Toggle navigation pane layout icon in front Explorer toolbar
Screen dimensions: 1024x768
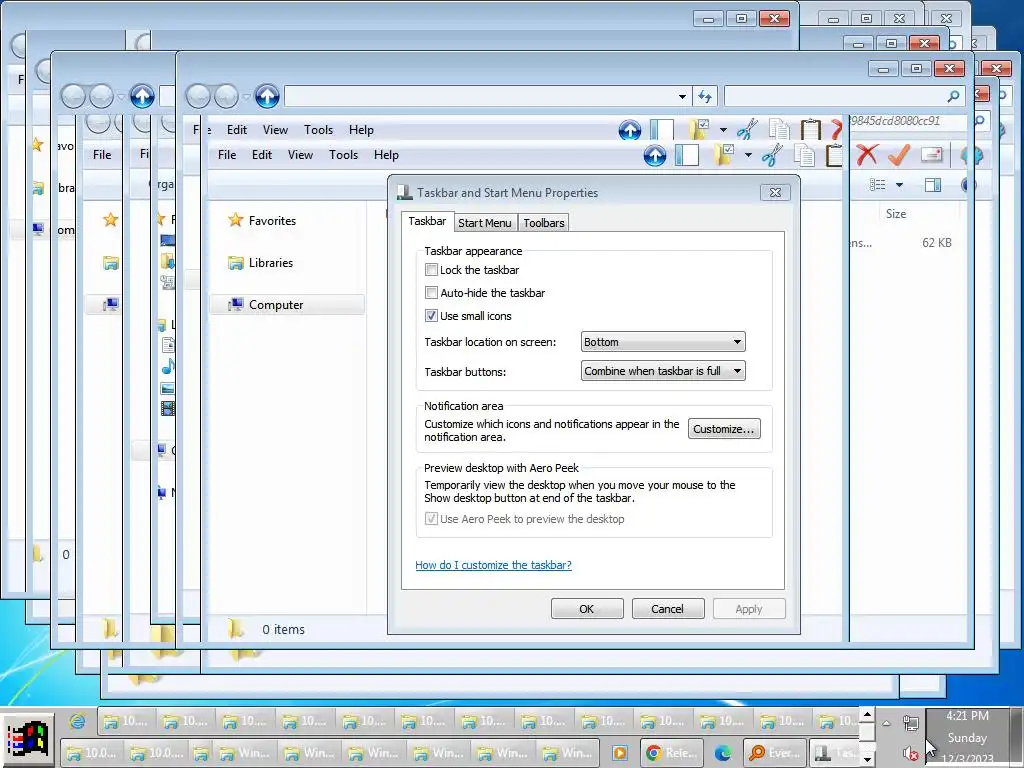point(686,155)
